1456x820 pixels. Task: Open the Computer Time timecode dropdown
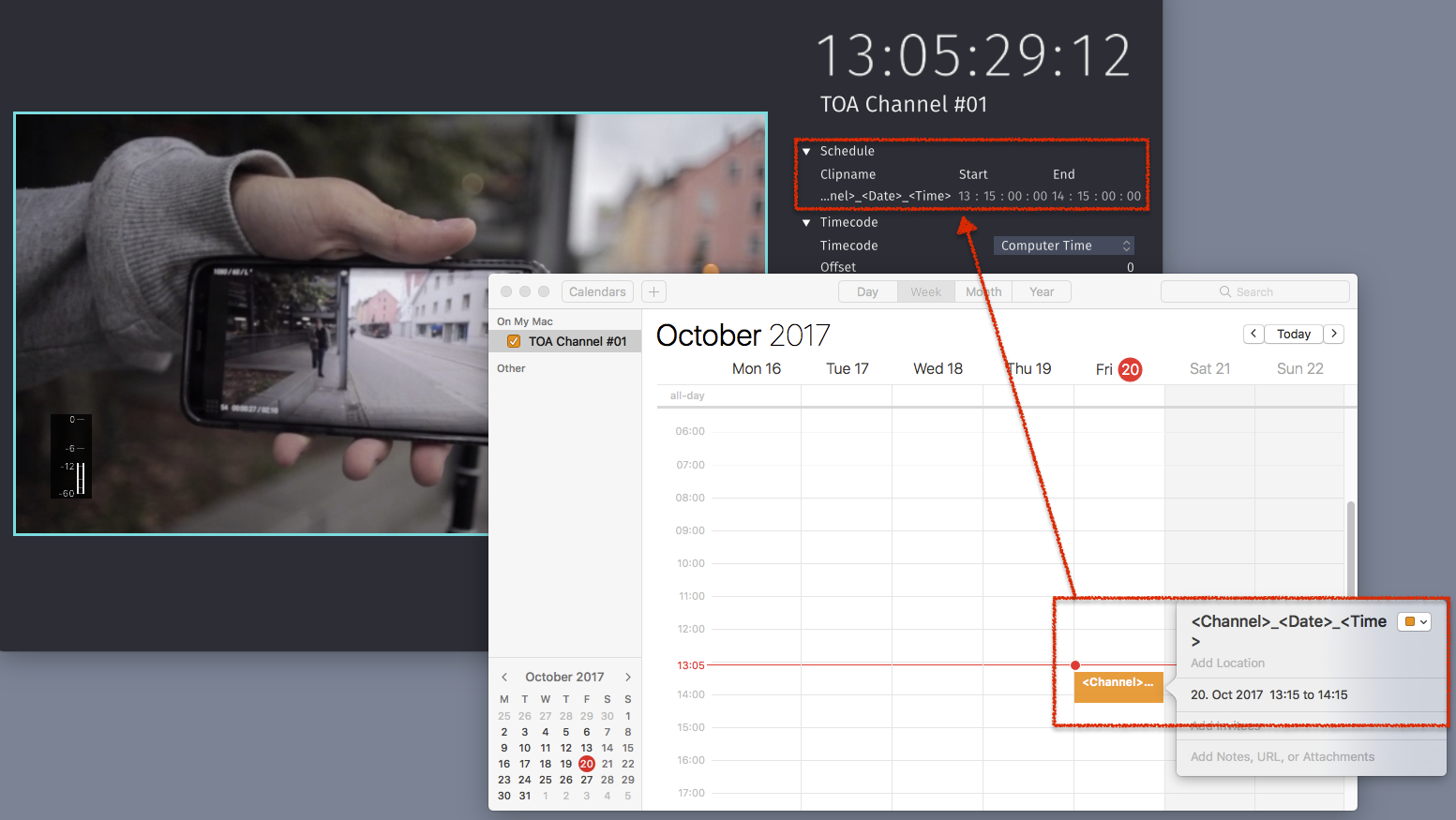(1064, 246)
